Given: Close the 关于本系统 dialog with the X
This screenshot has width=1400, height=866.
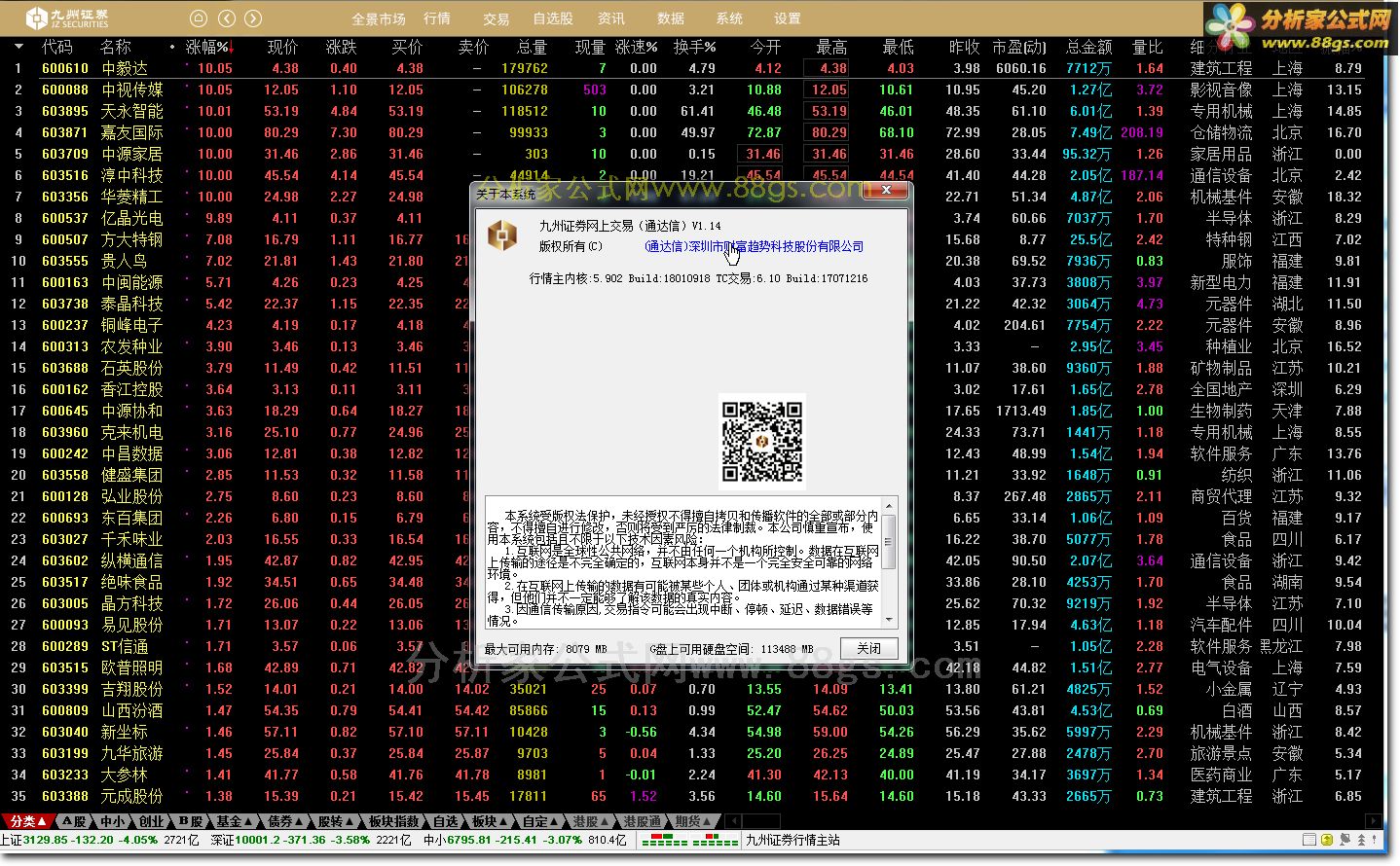Looking at the screenshot, I should [885, 191].
